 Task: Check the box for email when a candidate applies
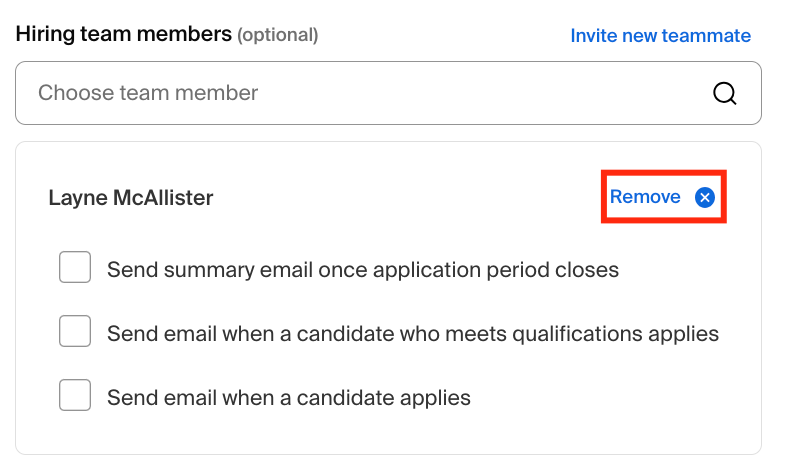pyautogui.click(x=75, y=395)
